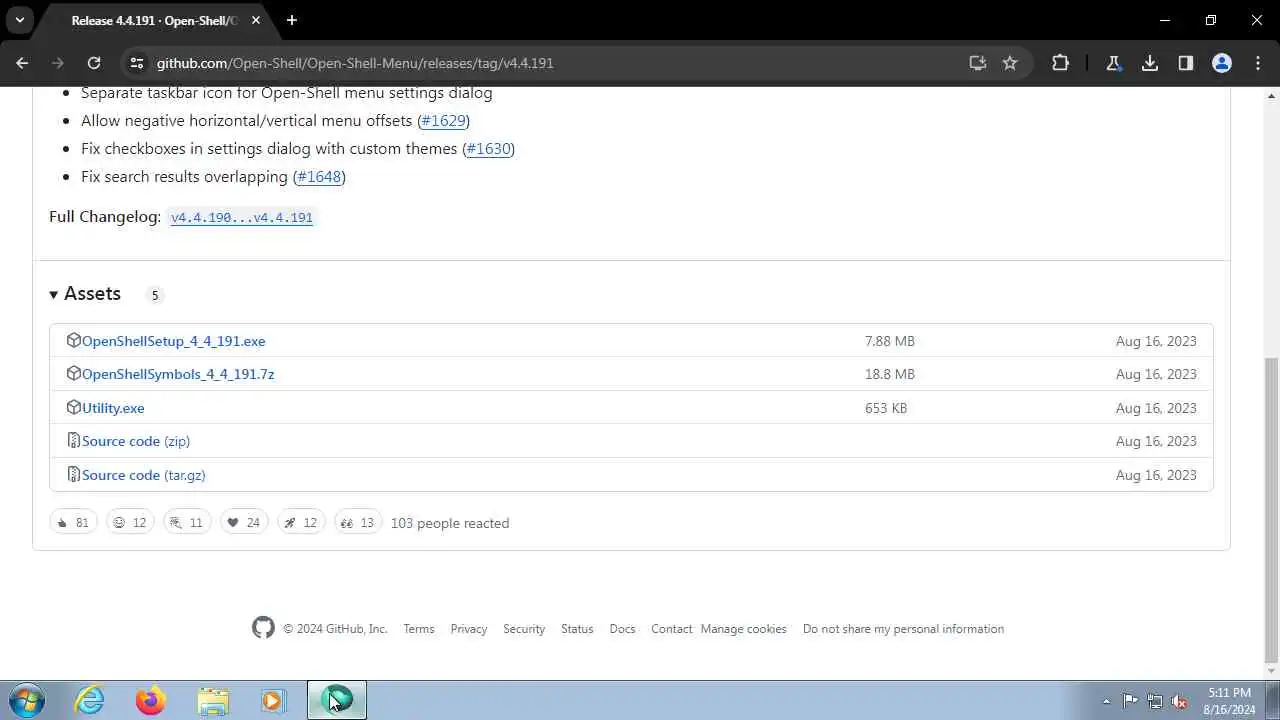Toggle heart reaction with 24
This screenshot has height=720, width=1280.
click(244, 523)
